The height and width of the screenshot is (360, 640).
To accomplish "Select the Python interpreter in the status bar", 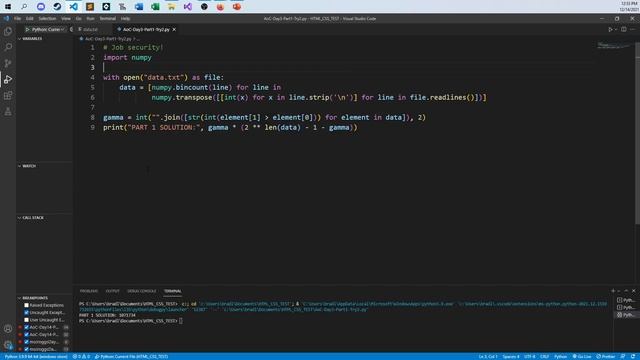I will pyautogui.click(x=36, y=357).
